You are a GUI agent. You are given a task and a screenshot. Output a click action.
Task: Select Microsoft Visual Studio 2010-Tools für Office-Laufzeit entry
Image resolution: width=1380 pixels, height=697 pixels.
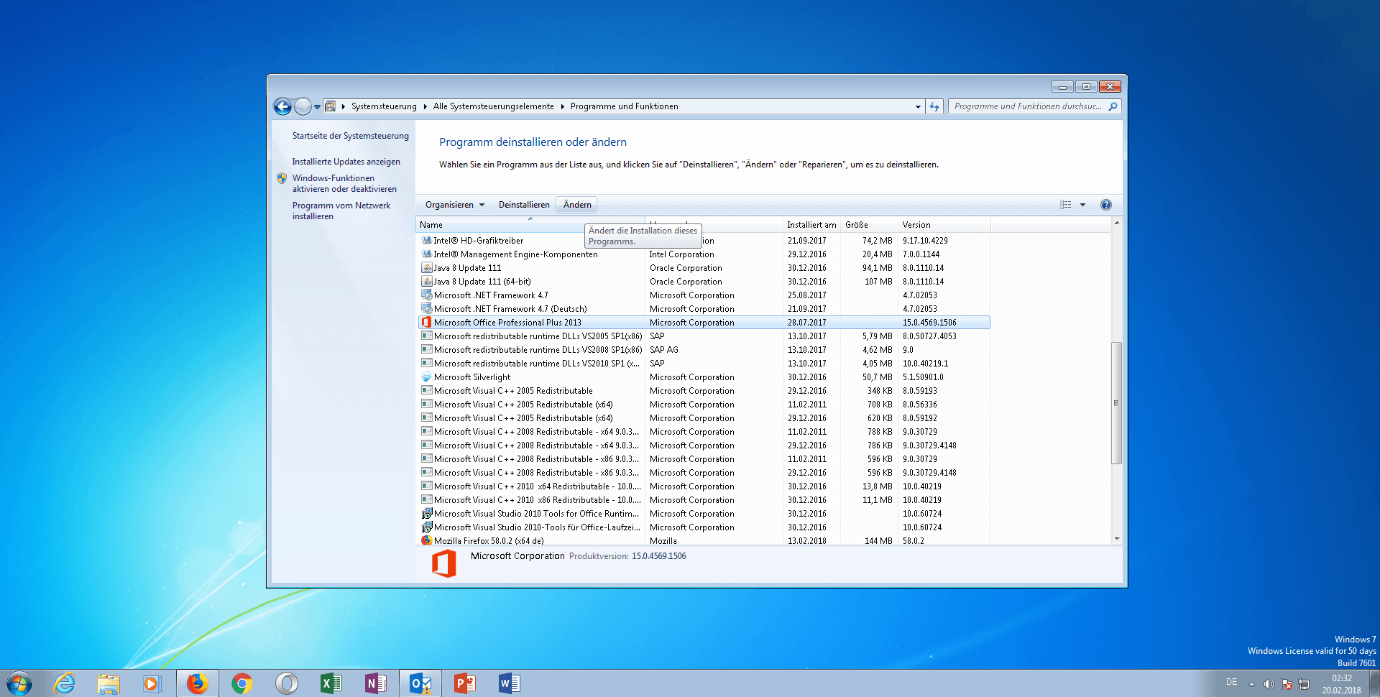click(x=703, y=527)
